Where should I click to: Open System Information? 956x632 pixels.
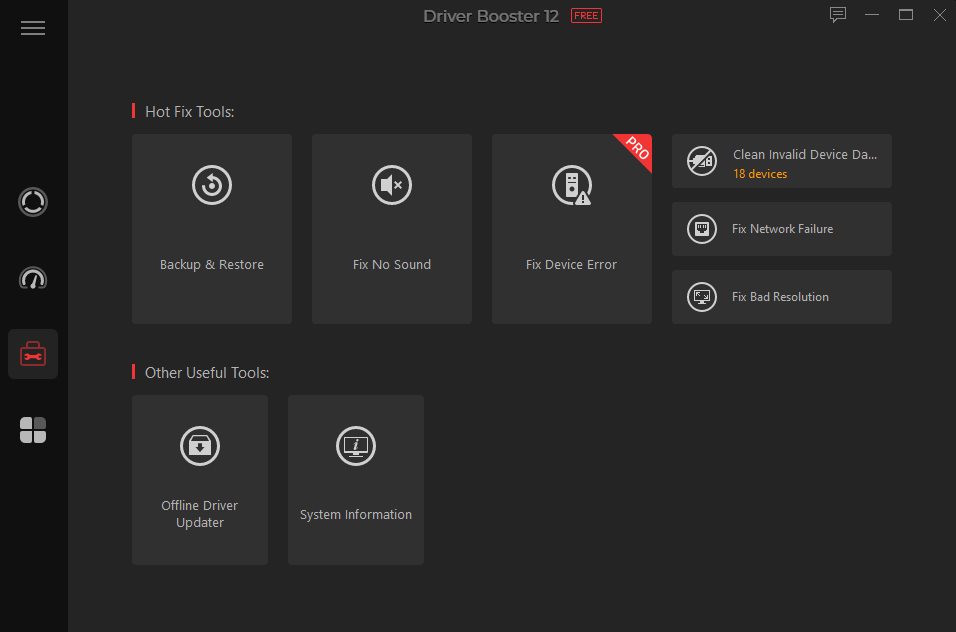[x=355, y=480]
